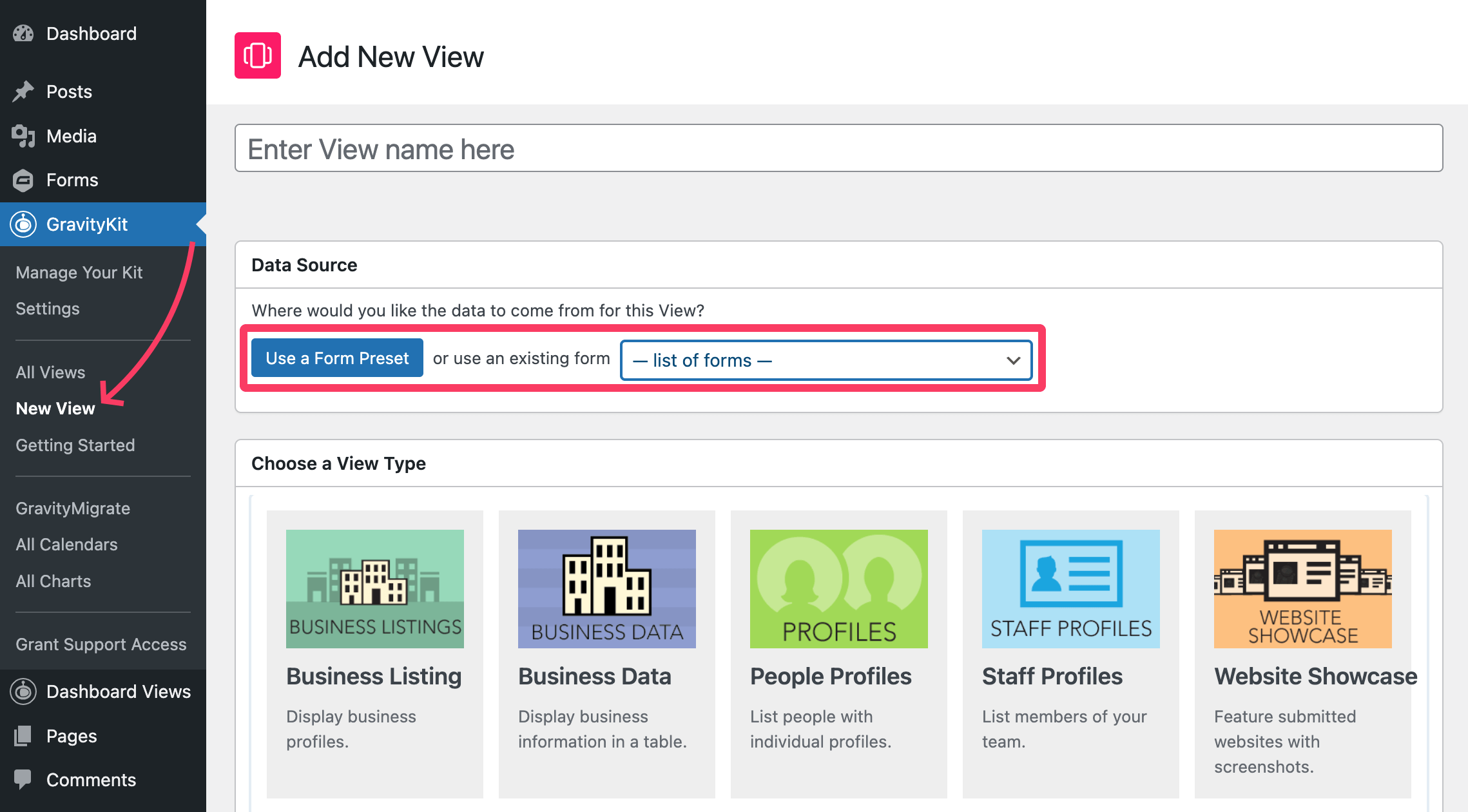Click 'List people with individual profiles.' text
This screenshot has width=1468, height=812.
(821, 729)
